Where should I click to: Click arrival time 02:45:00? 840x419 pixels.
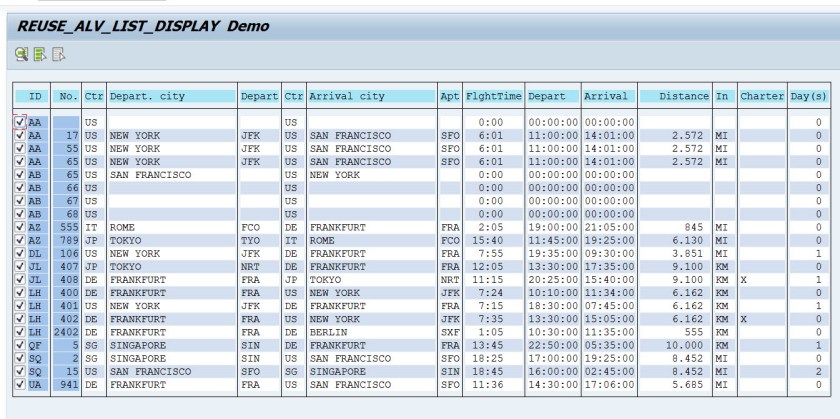coord(609,372)
